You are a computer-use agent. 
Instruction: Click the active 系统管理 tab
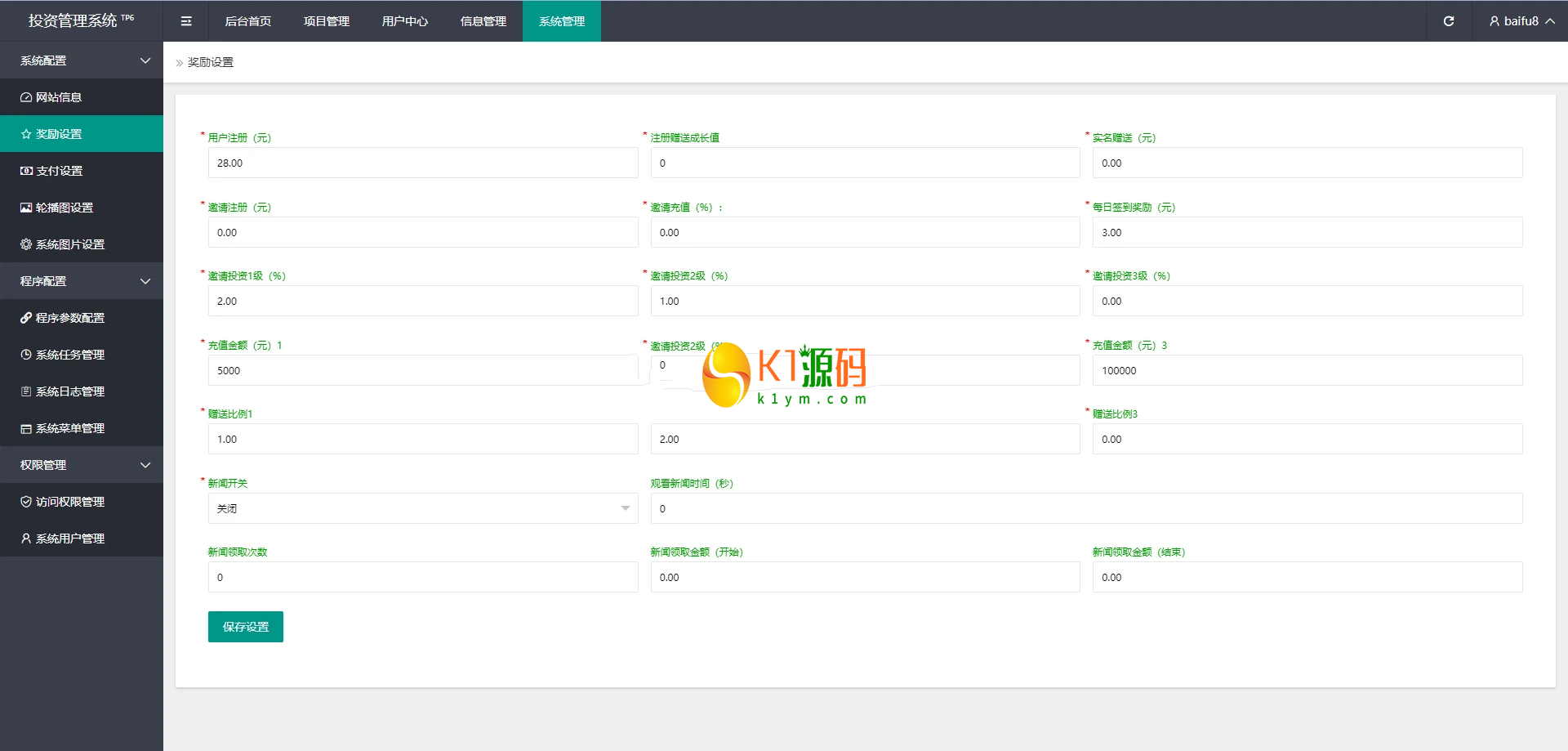point(562,21)
